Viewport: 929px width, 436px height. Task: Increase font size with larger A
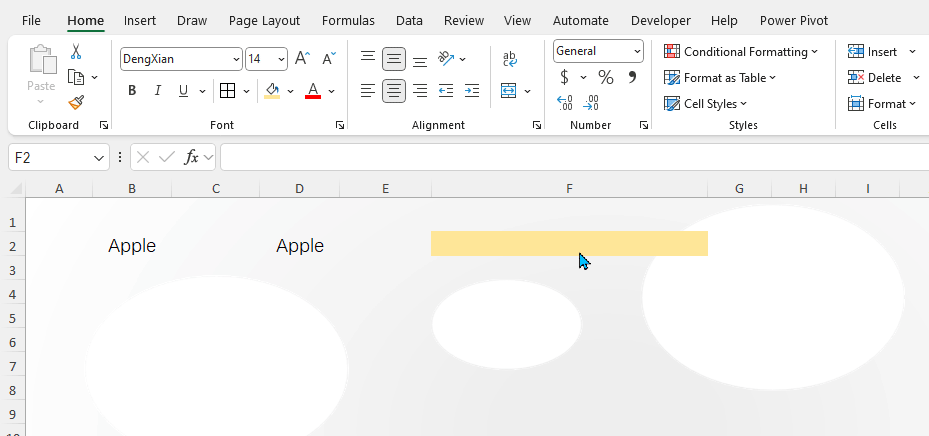(x=302, y=59)
